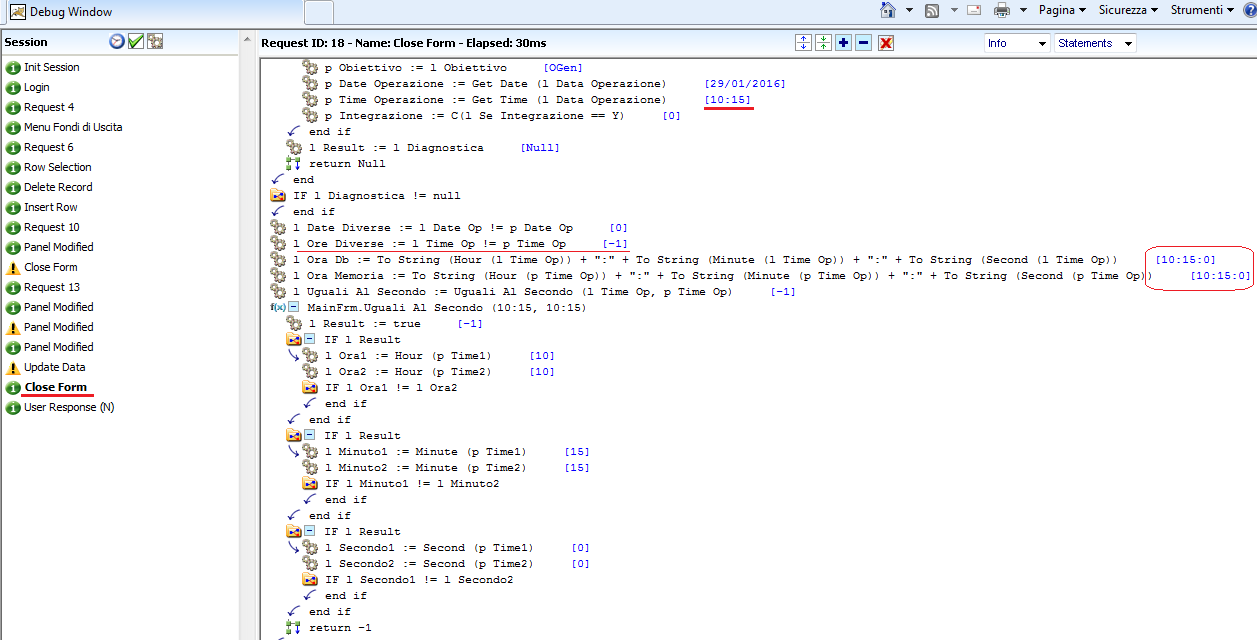Toggle the green checkmark filter in Session header
Viewport: 1257px width, 640px height.
[136, 41]
